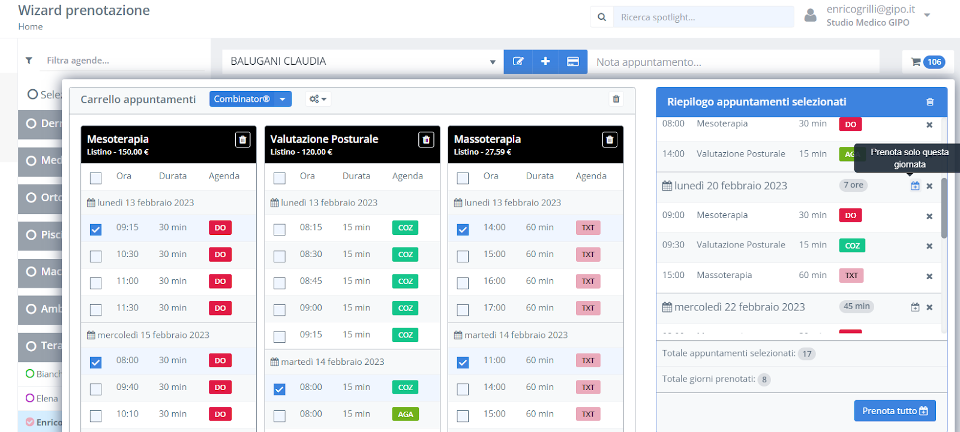This screenshot has height=432, width=960.
Task: Open the Combinator dropdown
Action: tap(250, 99)
